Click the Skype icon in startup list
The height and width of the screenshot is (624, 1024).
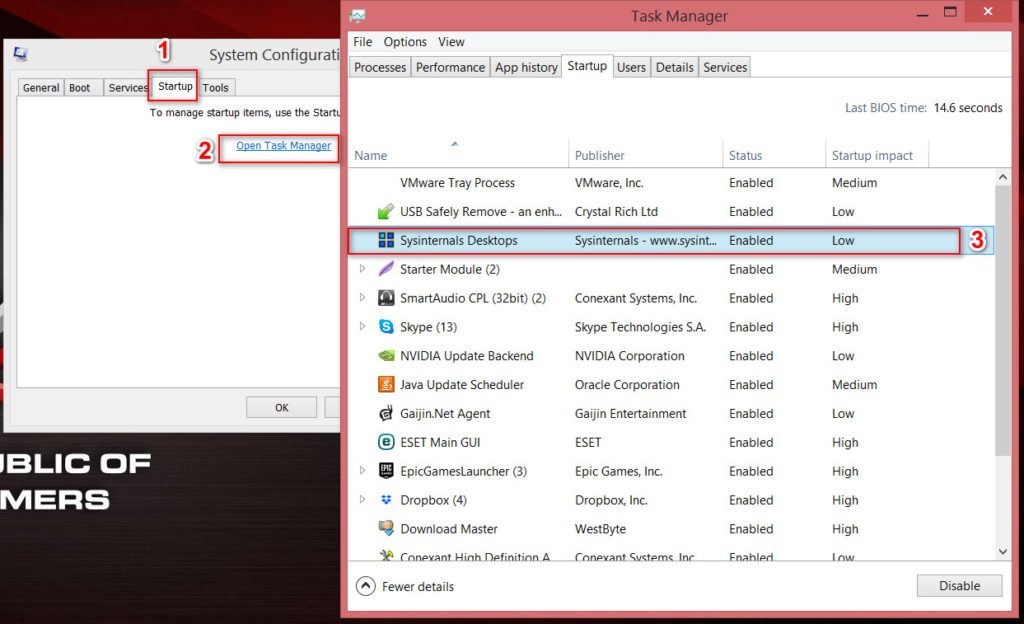[x=386, y=327]
